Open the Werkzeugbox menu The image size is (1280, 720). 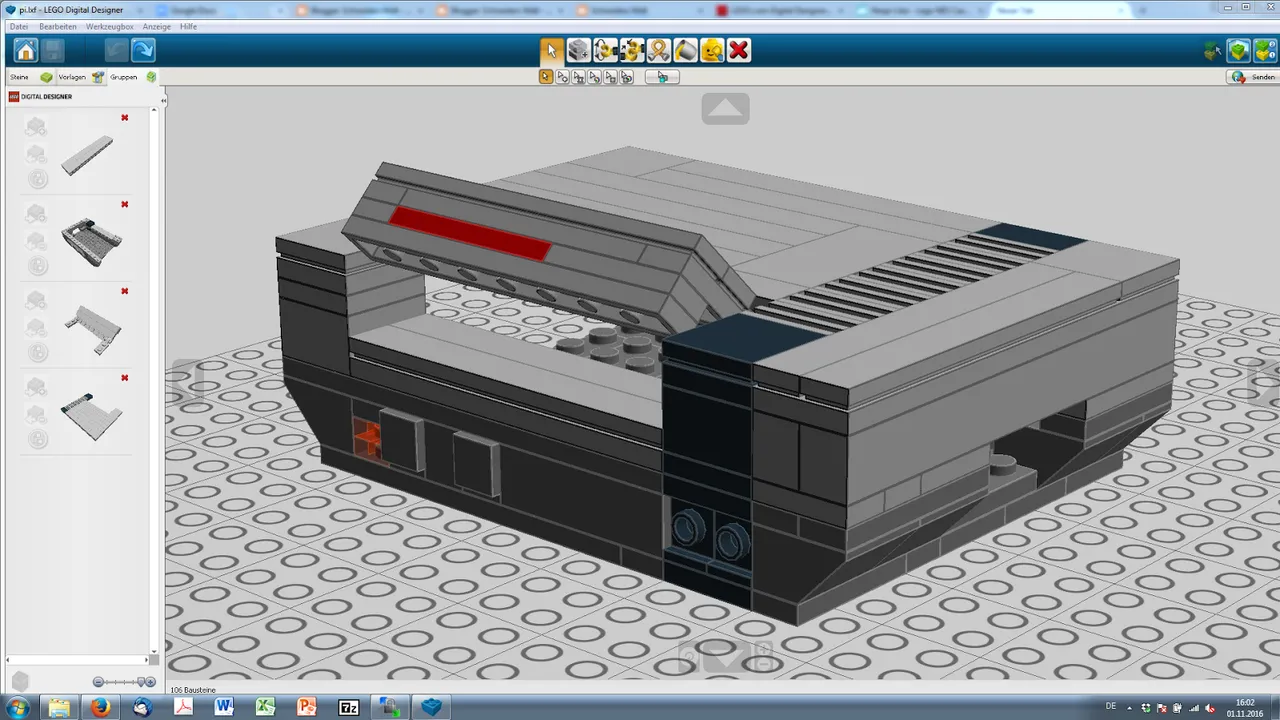[x=109, y=26]
